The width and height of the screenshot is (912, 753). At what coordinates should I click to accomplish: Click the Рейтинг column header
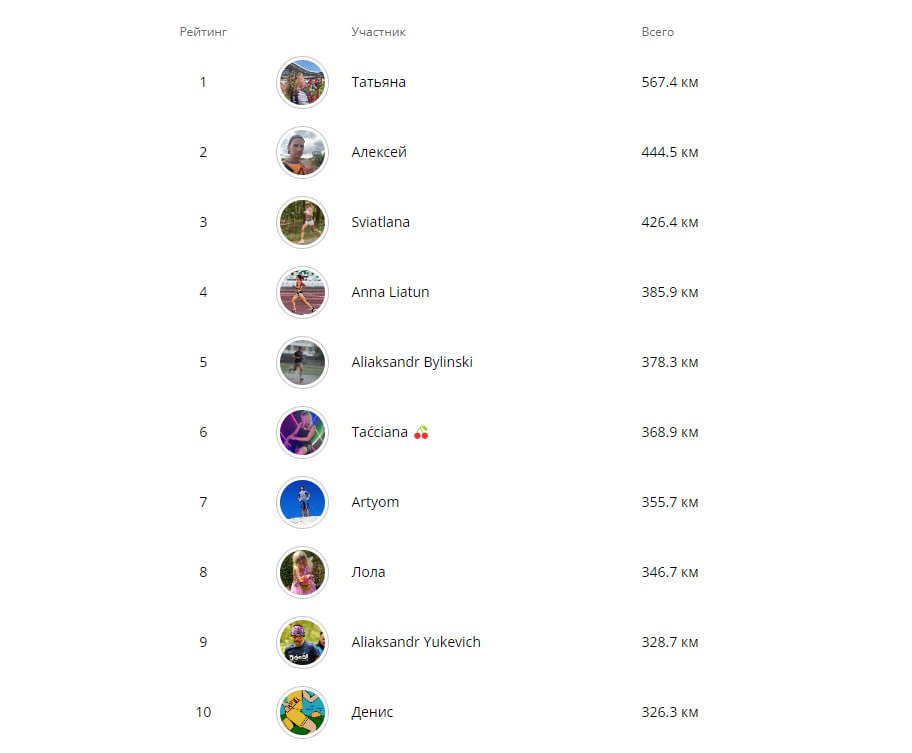click(203, 32)
